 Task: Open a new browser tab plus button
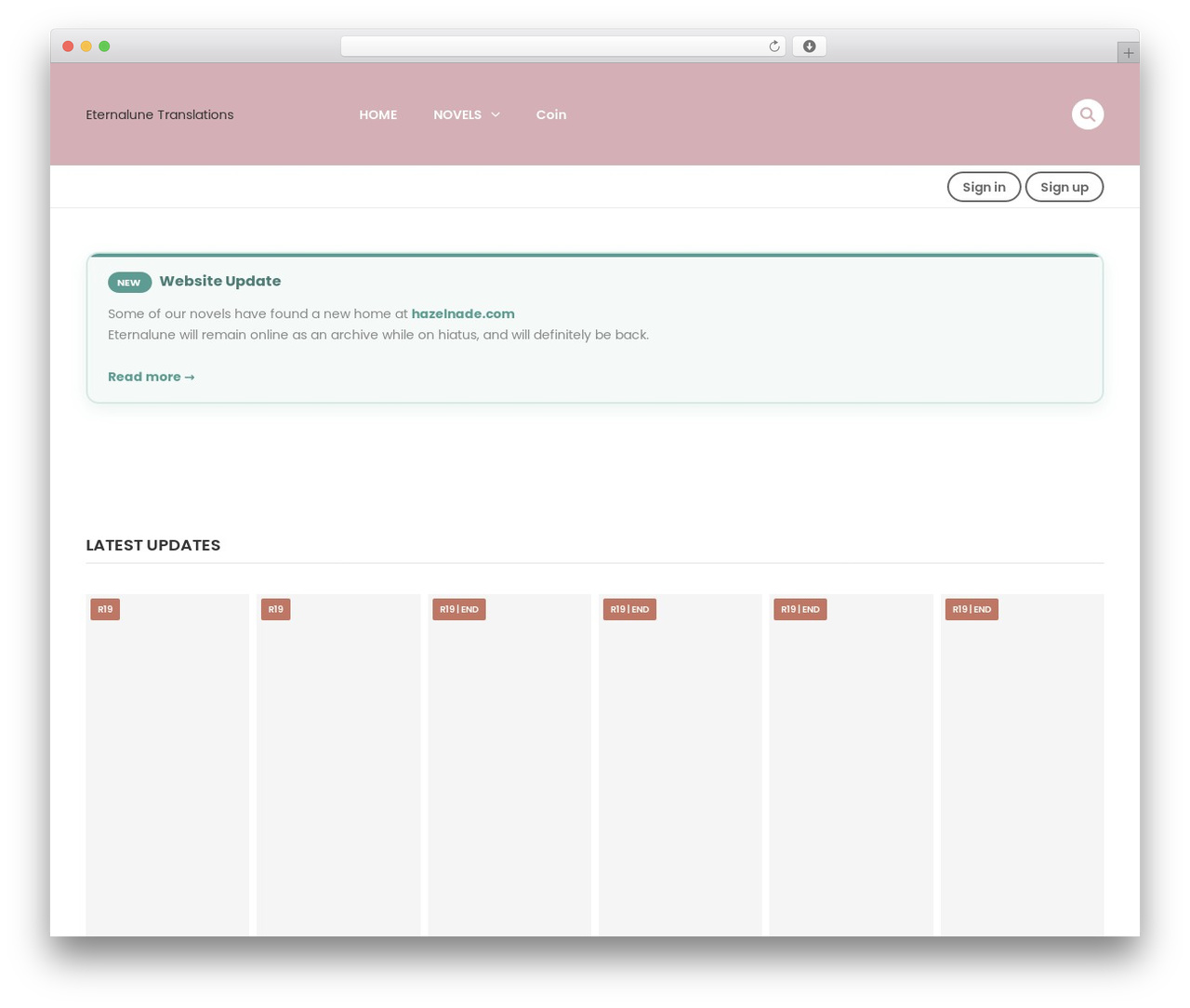[x=1128, y=53]
